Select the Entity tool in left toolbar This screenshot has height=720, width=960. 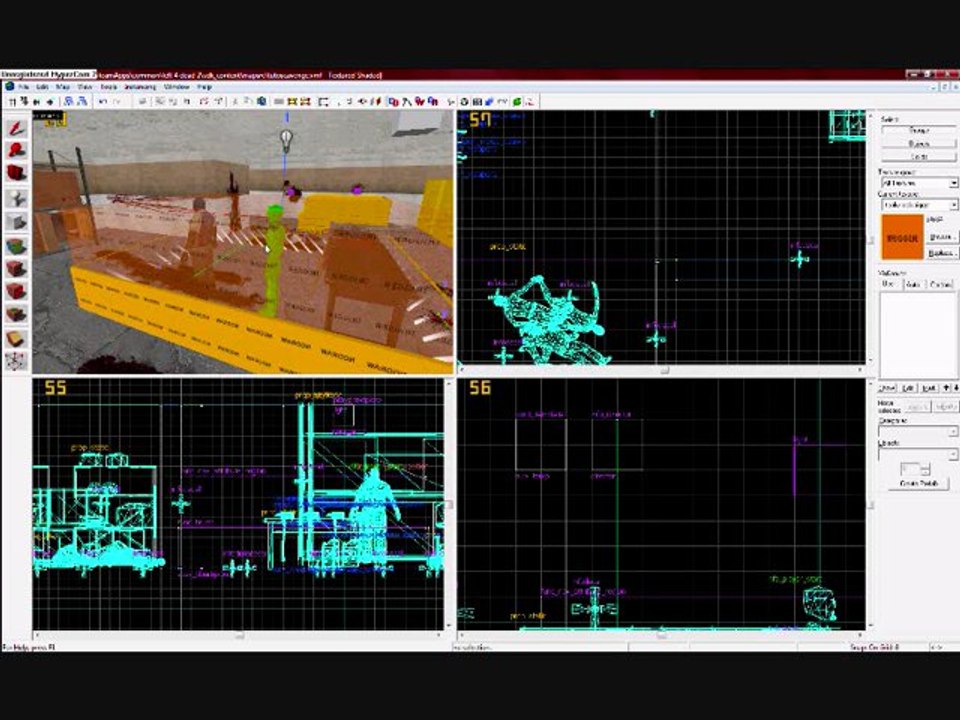16,198
